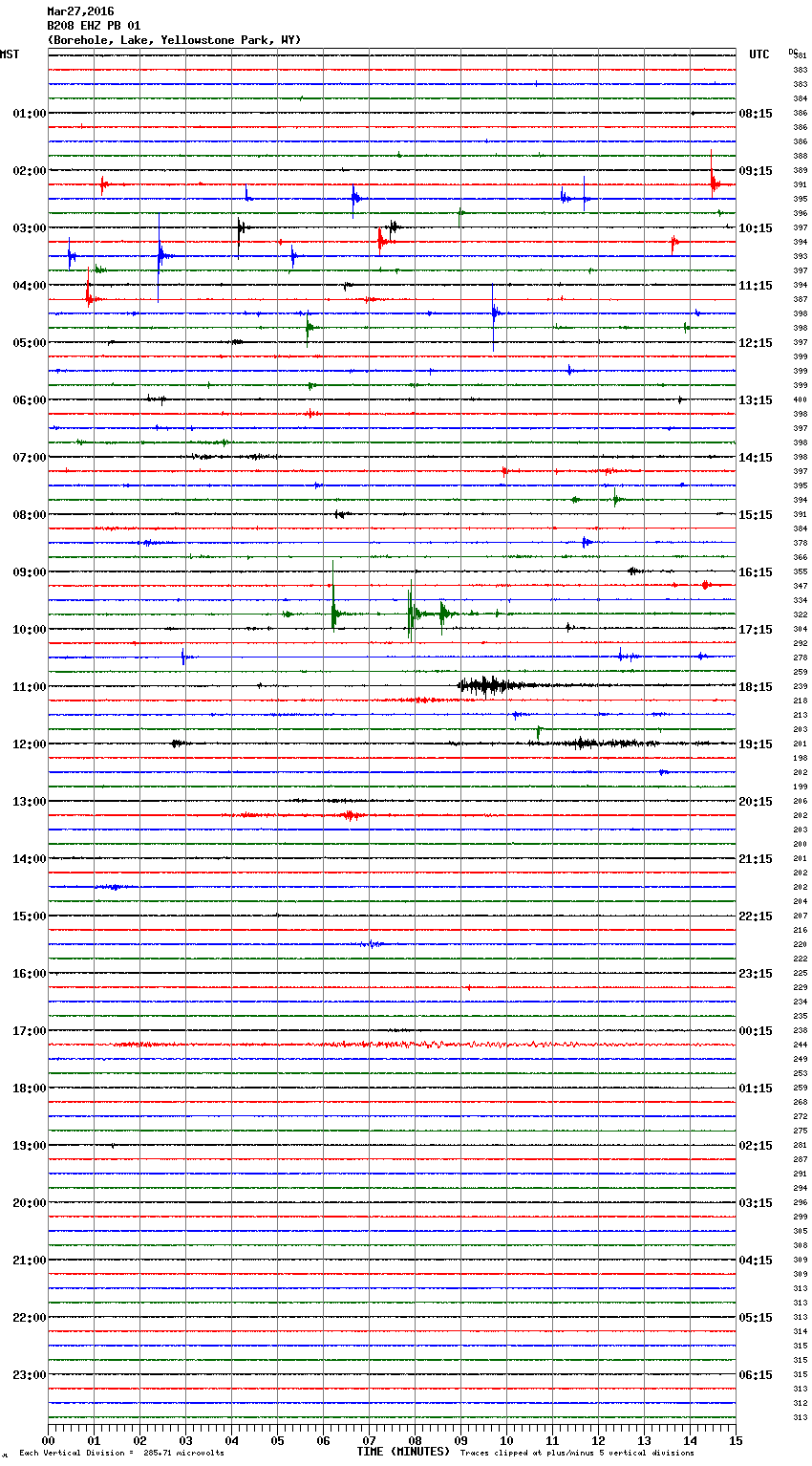
Task: Click the 17:15 UTC time label
Action: (x=756, y=630)
